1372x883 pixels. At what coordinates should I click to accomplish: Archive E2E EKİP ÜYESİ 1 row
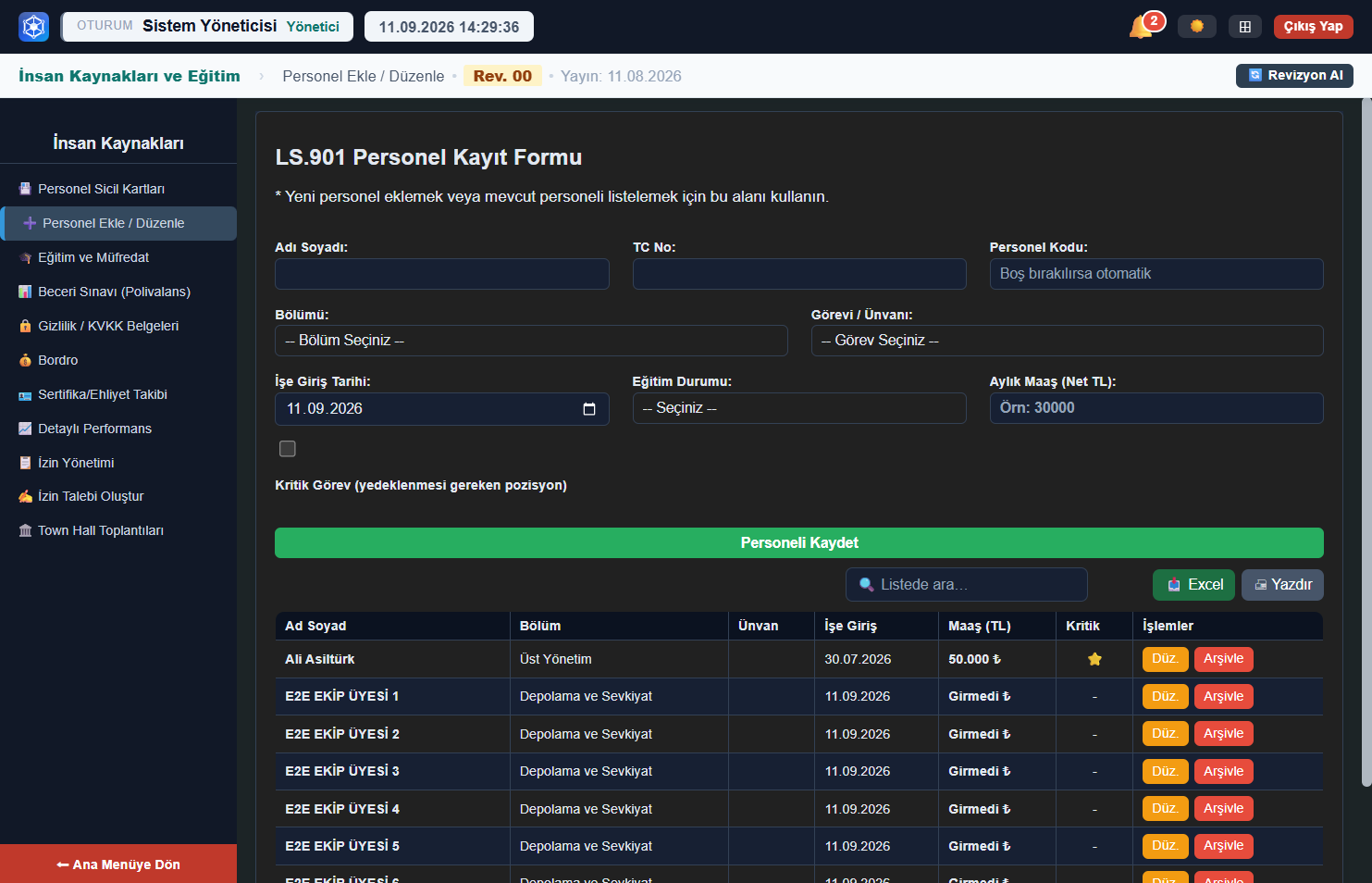tap(1223, 696)
